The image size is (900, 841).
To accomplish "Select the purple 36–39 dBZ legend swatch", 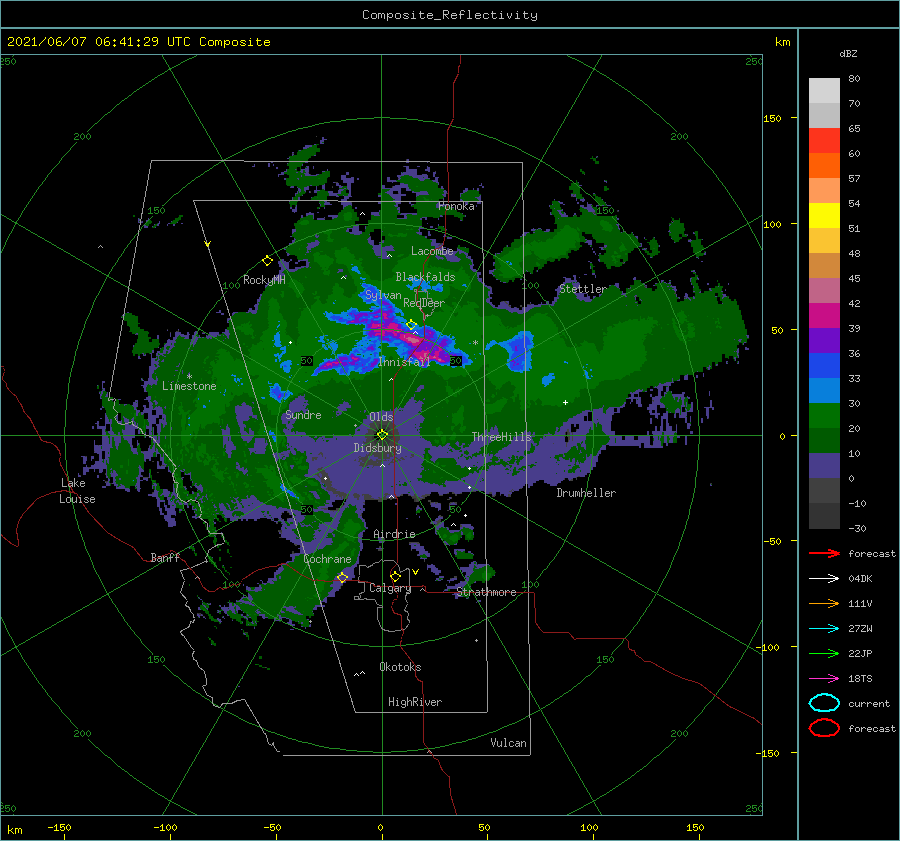I will tap(824, 340).
